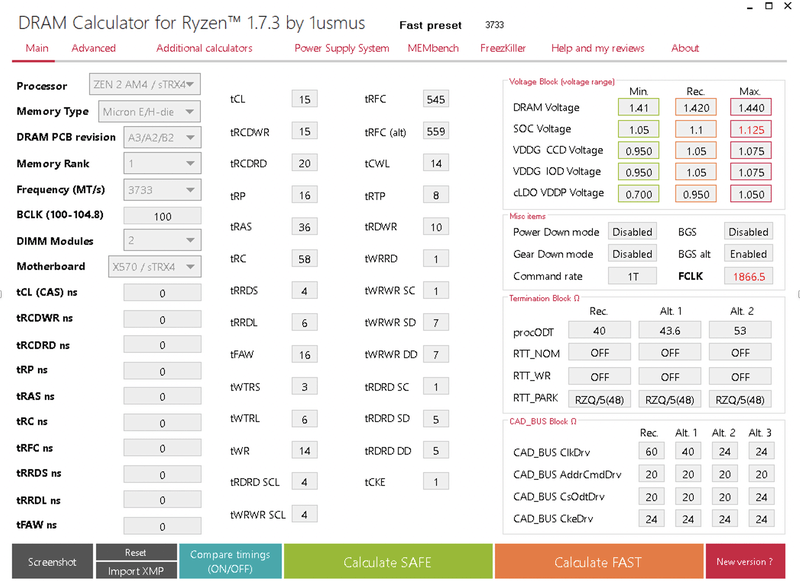The image size is (800, 584).
Task: Open Additional calculators tab
Action: coord(204,48)
